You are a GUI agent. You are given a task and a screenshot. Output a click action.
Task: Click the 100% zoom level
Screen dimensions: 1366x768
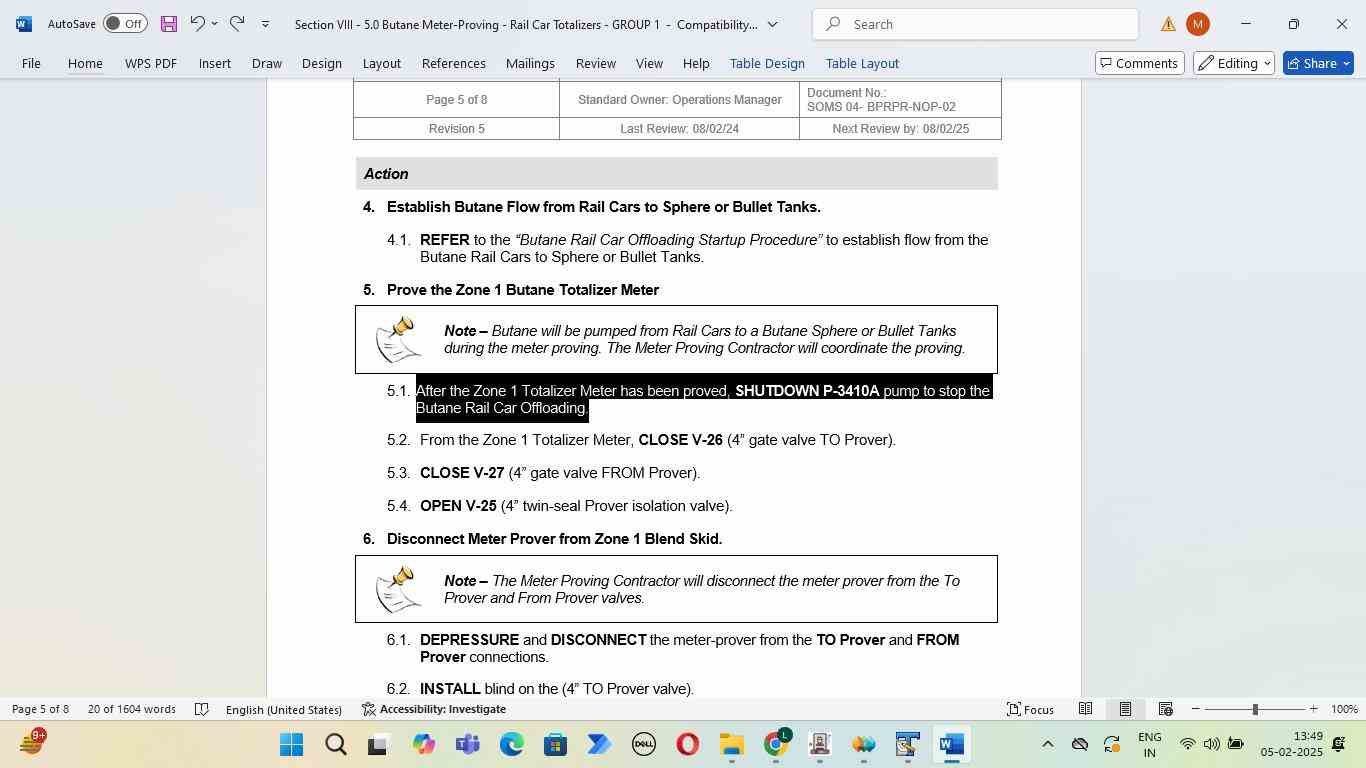click(x=1344, y=709)
